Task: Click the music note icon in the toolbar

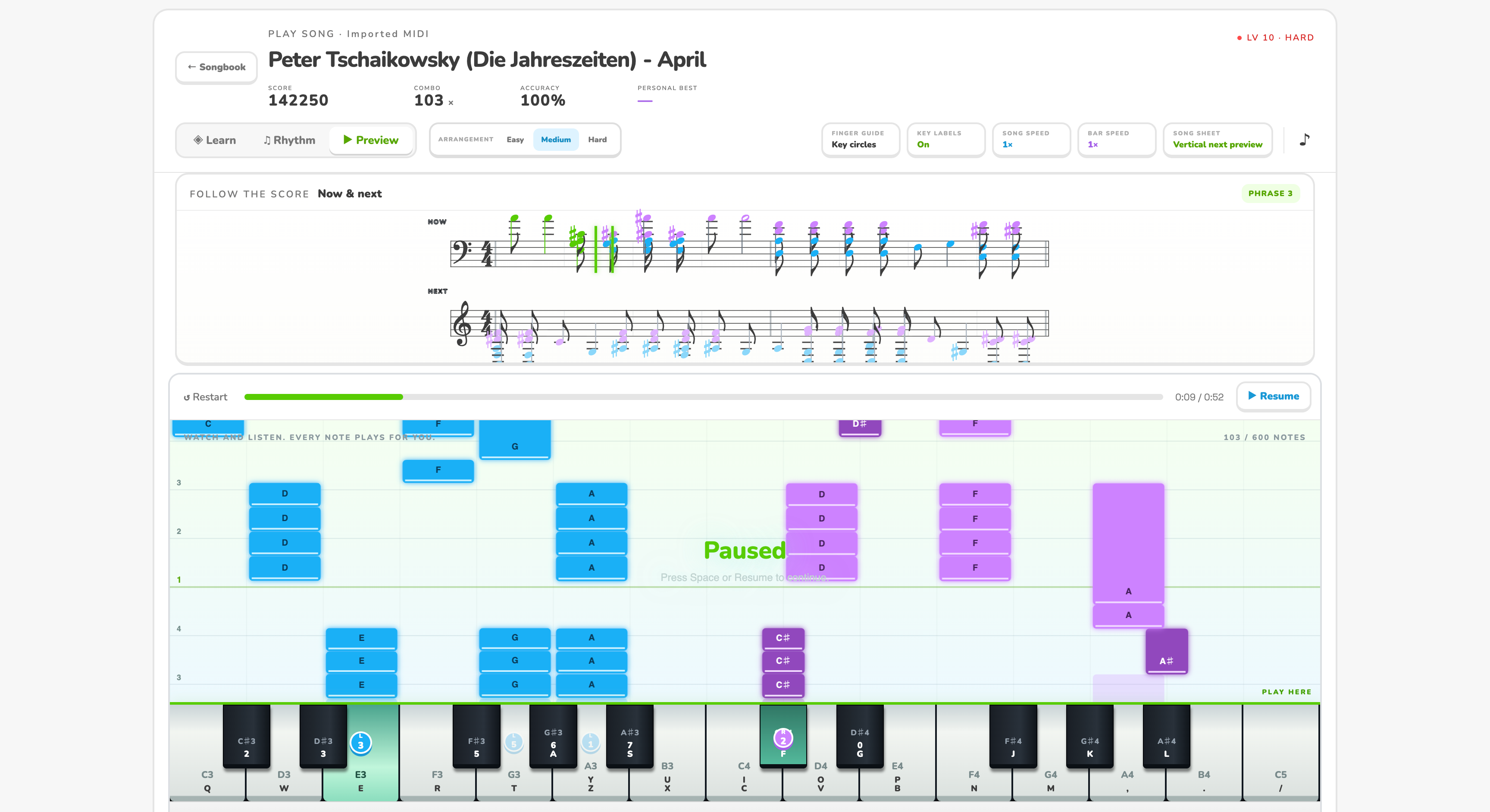Action: 1304,140
